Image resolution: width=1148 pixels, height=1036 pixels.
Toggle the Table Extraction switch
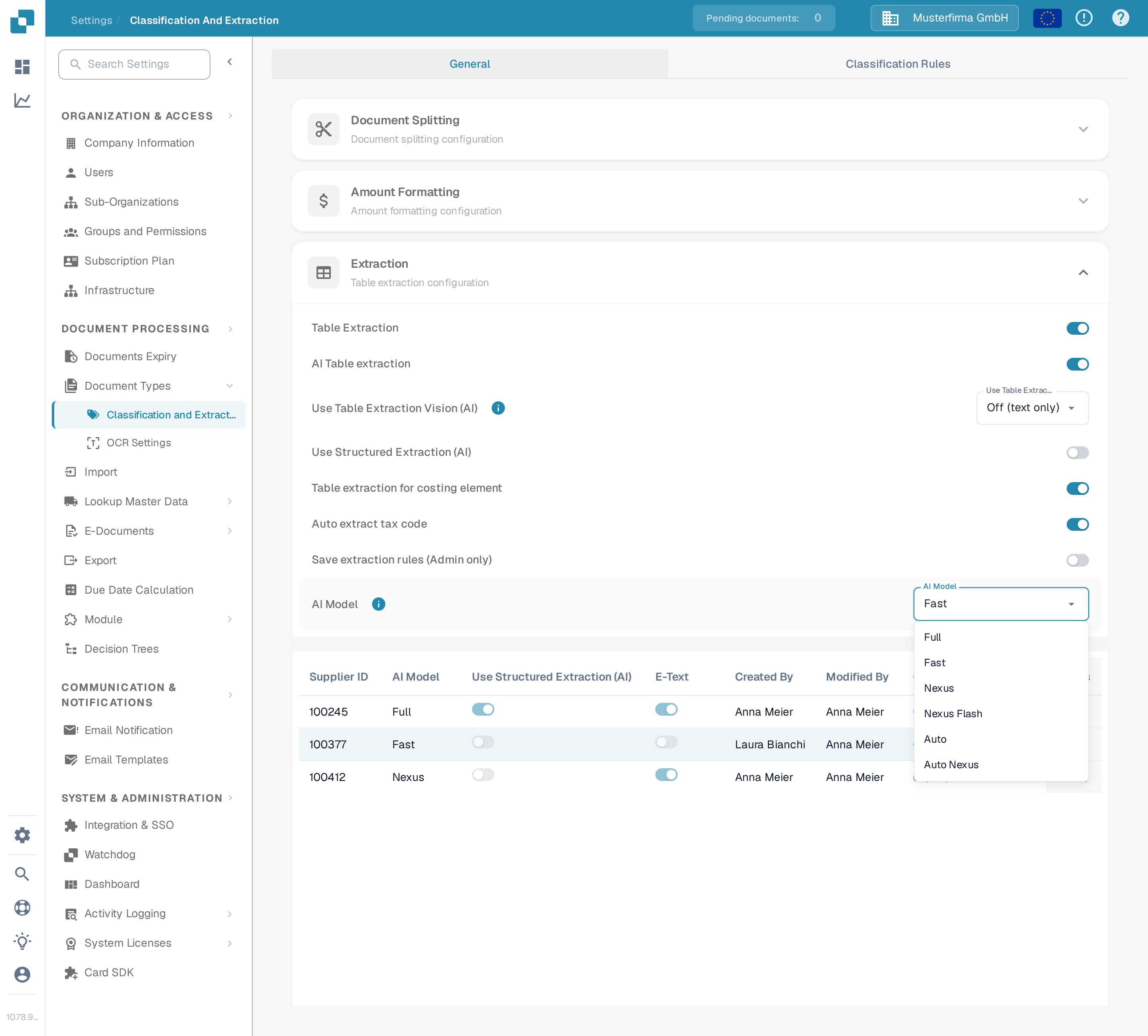(x=1077, y=328)
